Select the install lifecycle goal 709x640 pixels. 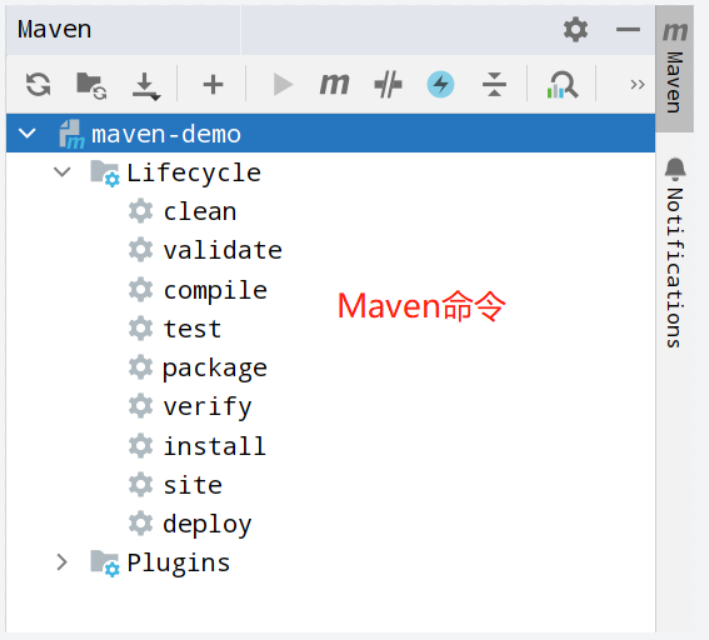click(215, 446)
